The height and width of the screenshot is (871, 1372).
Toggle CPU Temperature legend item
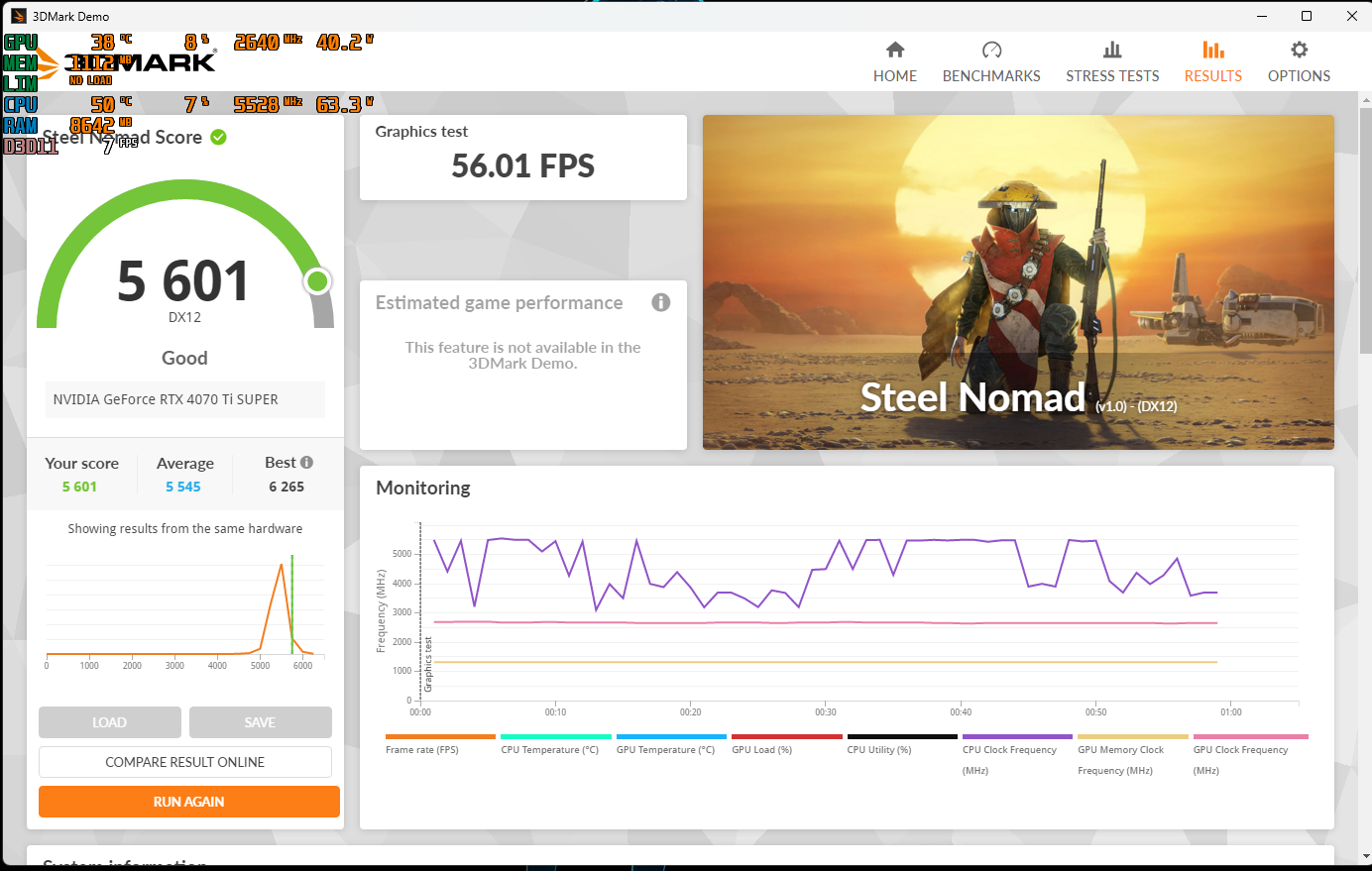point(555,744)
